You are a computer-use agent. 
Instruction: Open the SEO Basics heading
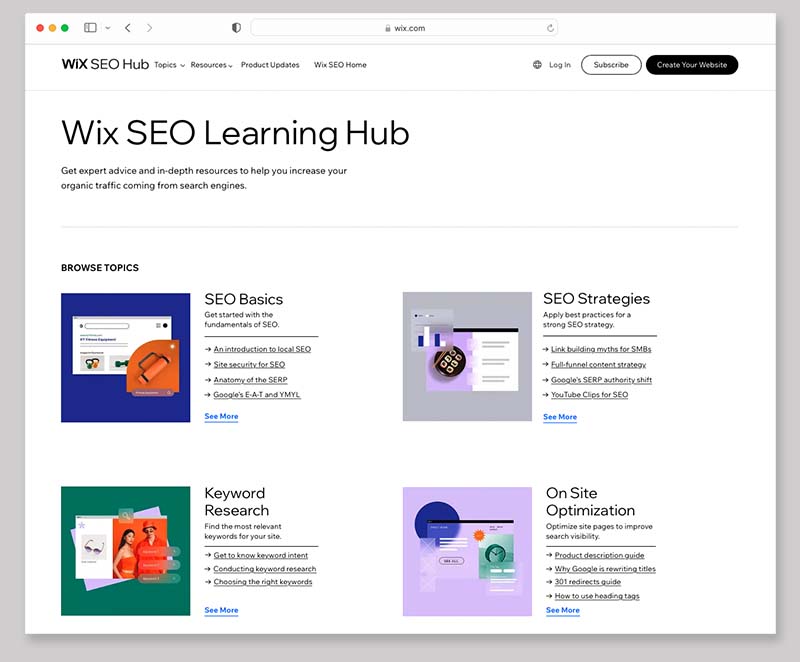coord(244,299)
